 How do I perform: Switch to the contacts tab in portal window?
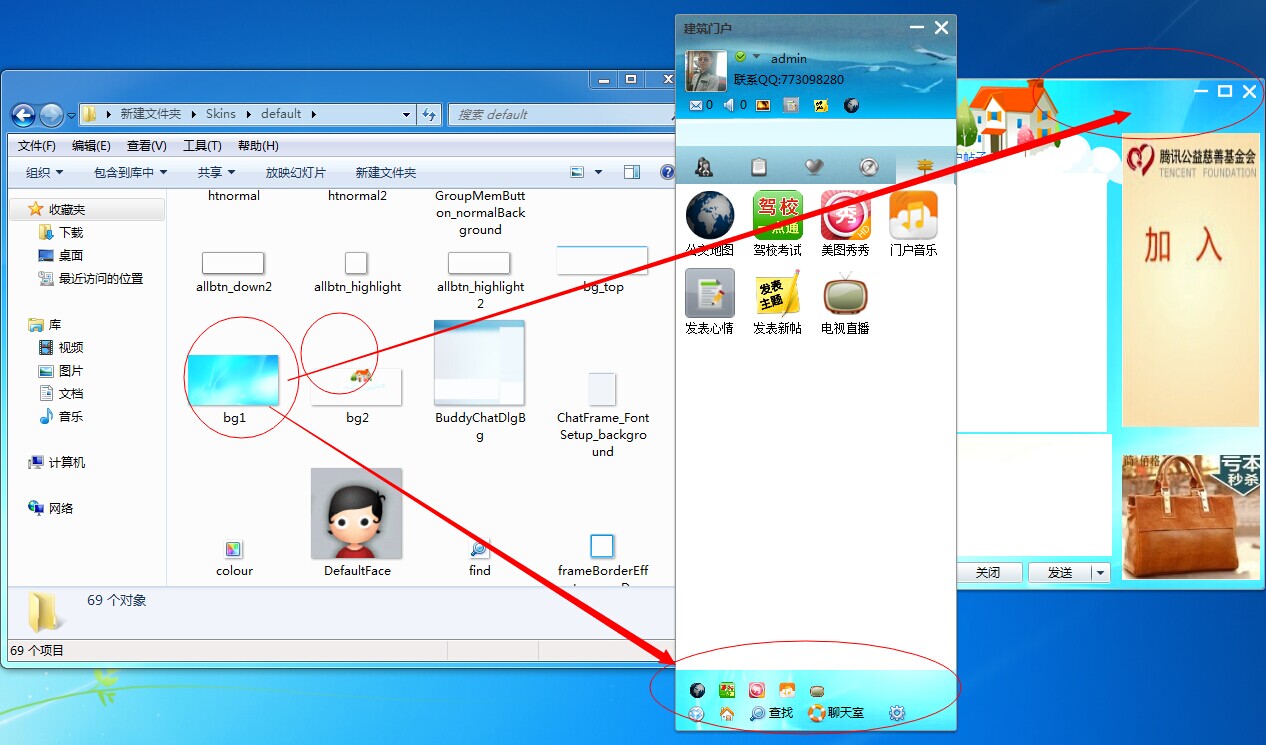(x=704, y=167)
